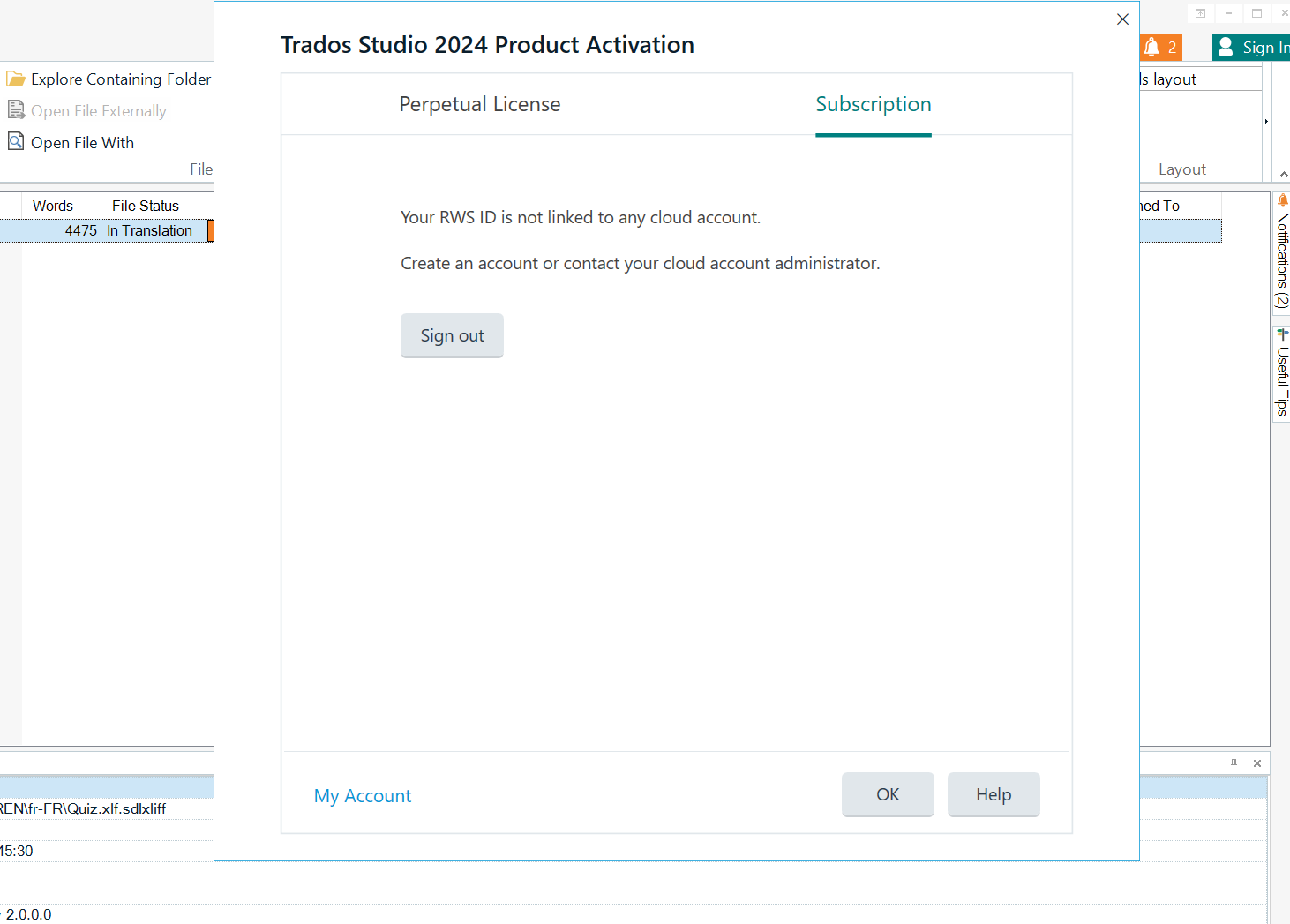Expand the Layout ribbon group arrow
Viewport: 1290px width, 924px height.
[1266, 122]
